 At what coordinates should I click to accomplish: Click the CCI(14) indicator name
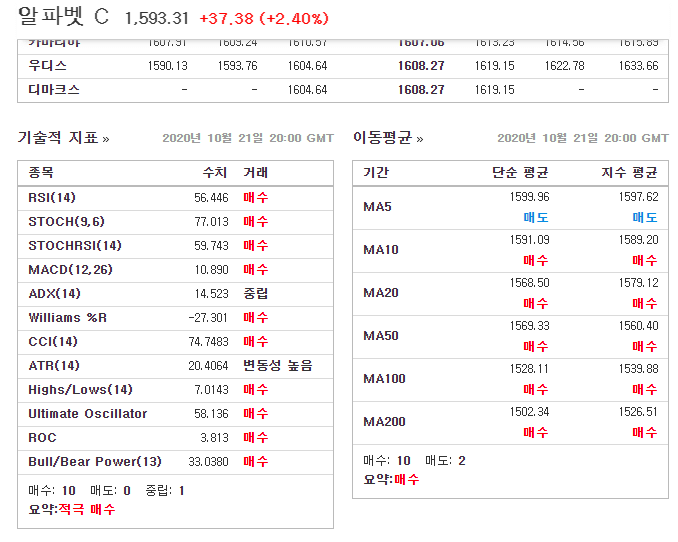coord(53,342)
